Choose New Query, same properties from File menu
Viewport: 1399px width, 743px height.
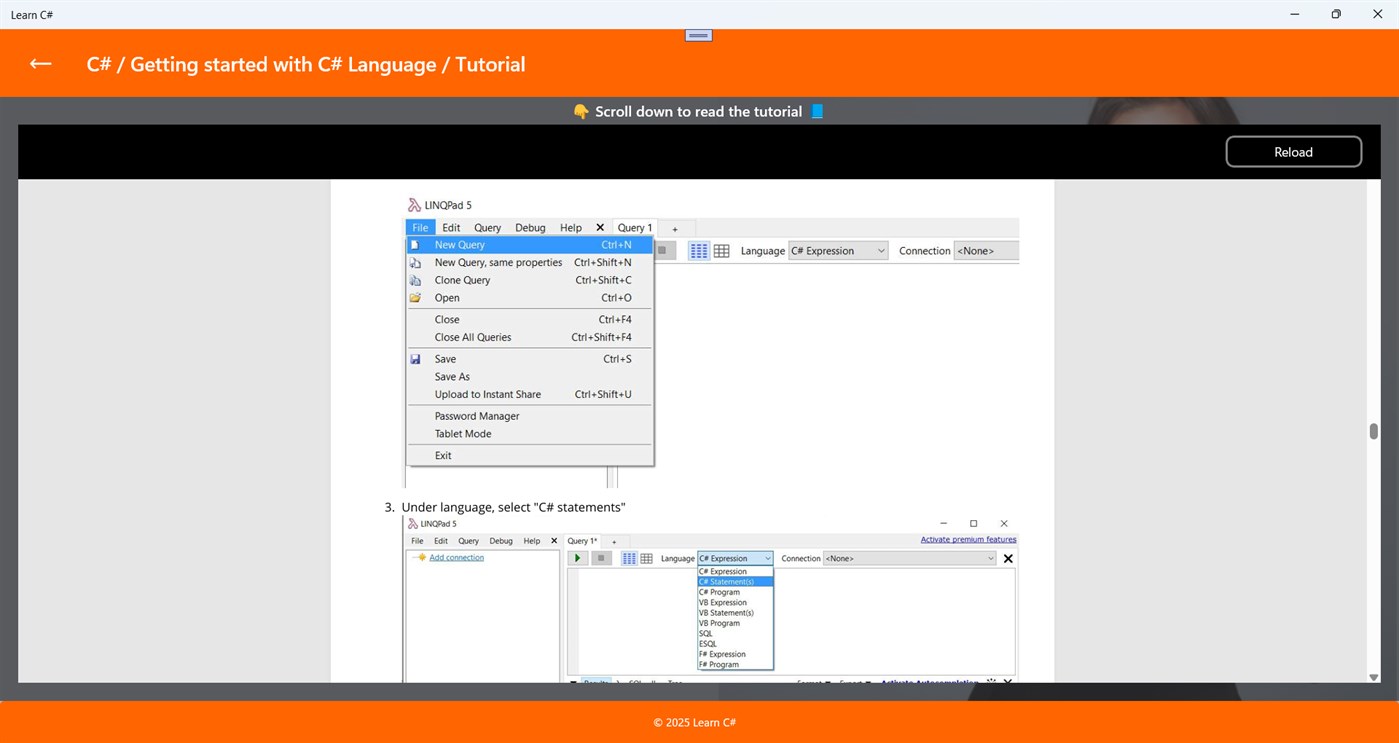498,262
